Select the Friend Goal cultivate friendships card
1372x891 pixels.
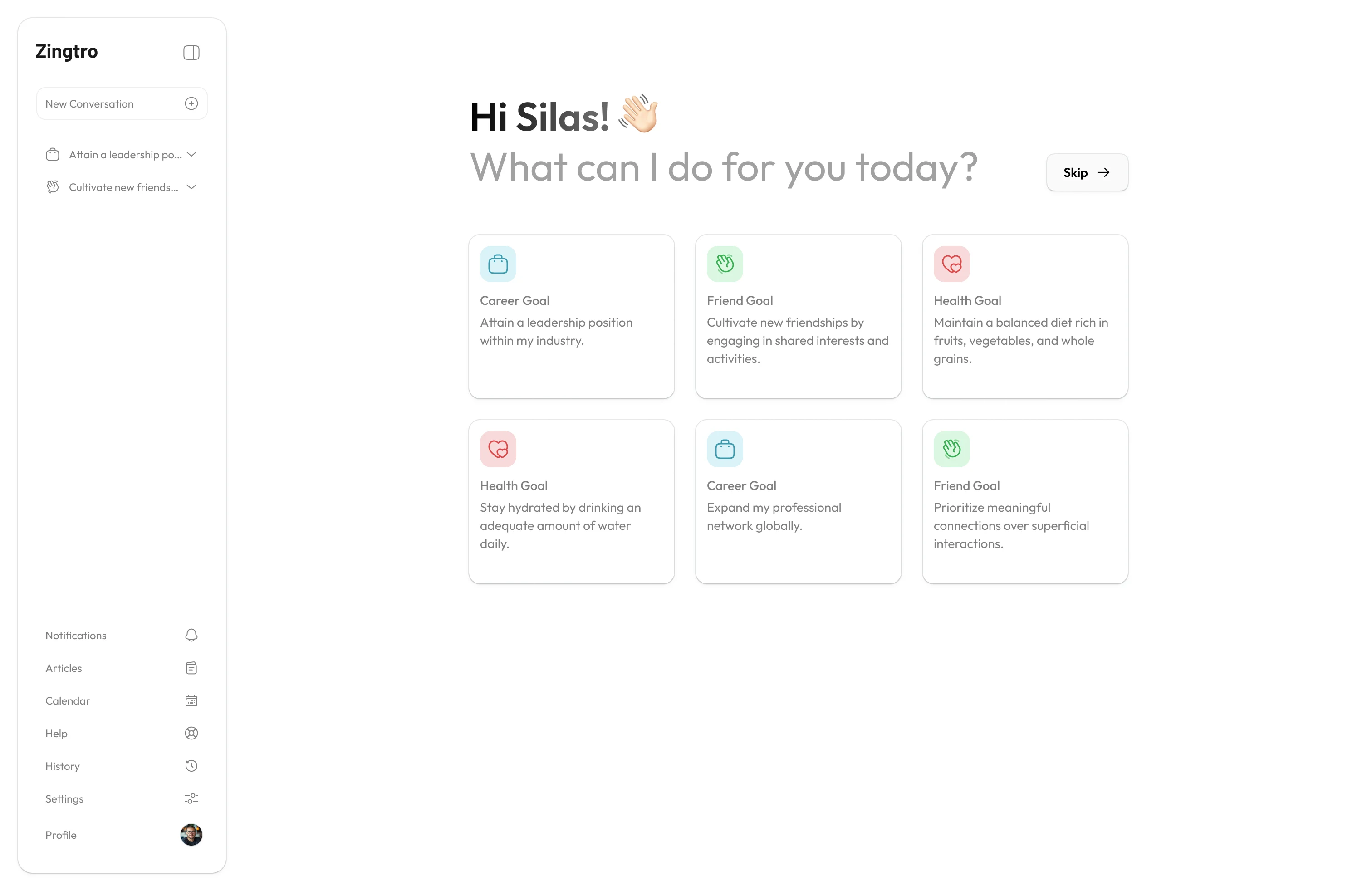798,316
